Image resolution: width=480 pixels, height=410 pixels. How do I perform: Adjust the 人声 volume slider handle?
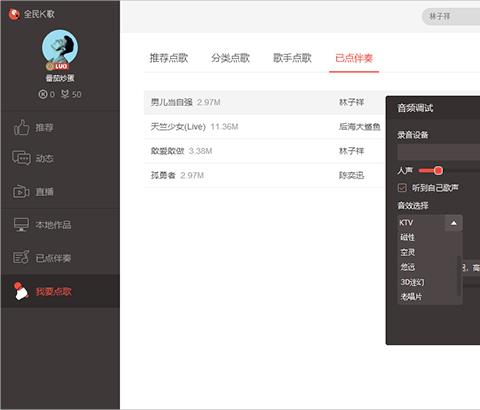tap(438, 171)
